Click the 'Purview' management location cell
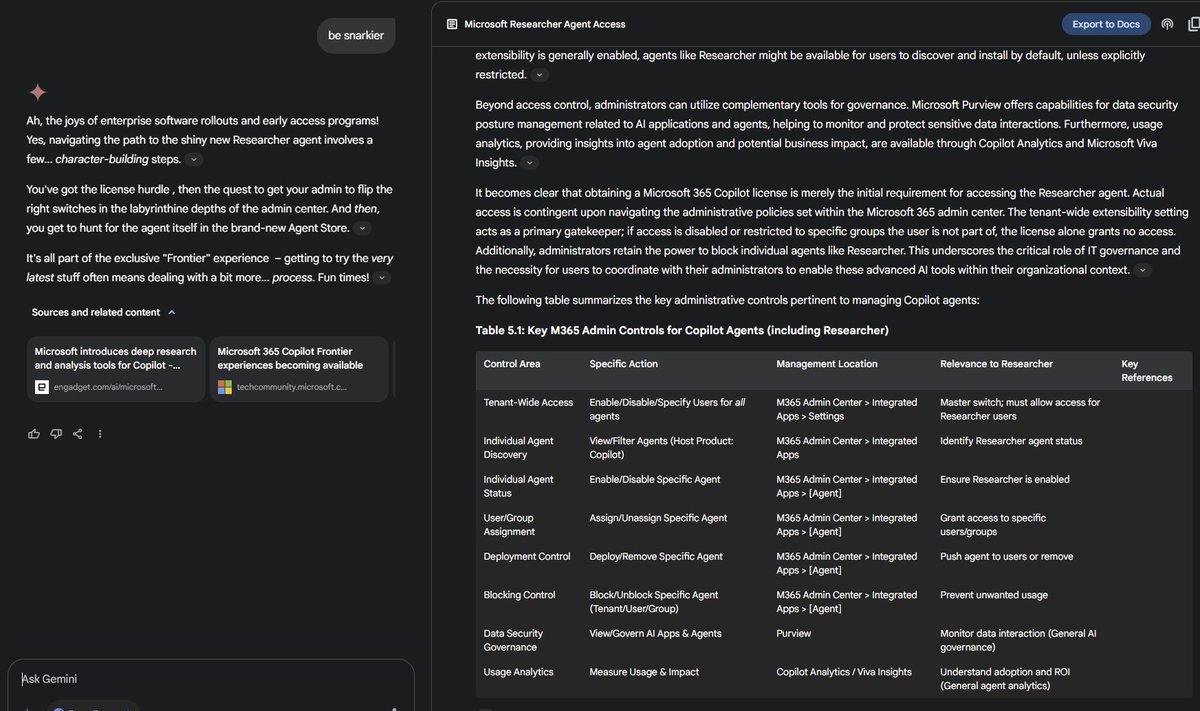 point(794,633)
